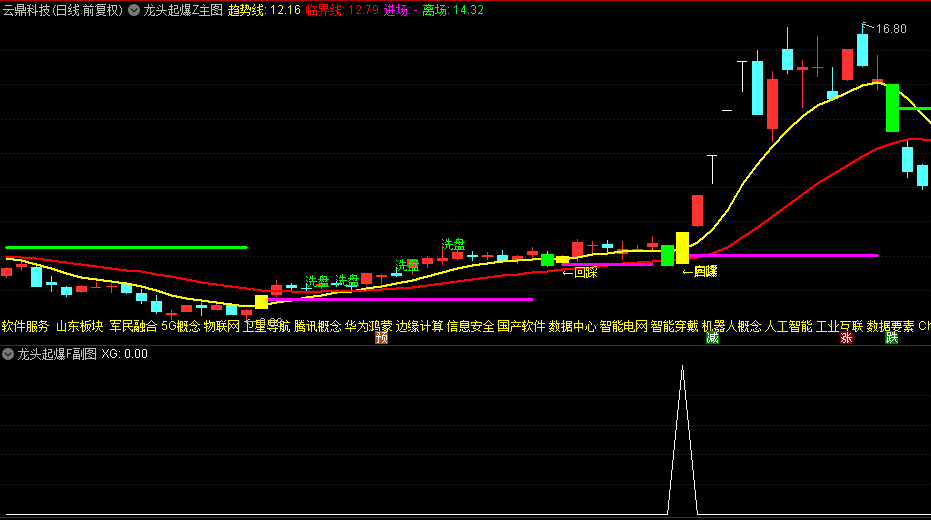This screenshot has height=520, width=931.
Task: Open the 工业互联 concept tag
Action: [840, 326]
